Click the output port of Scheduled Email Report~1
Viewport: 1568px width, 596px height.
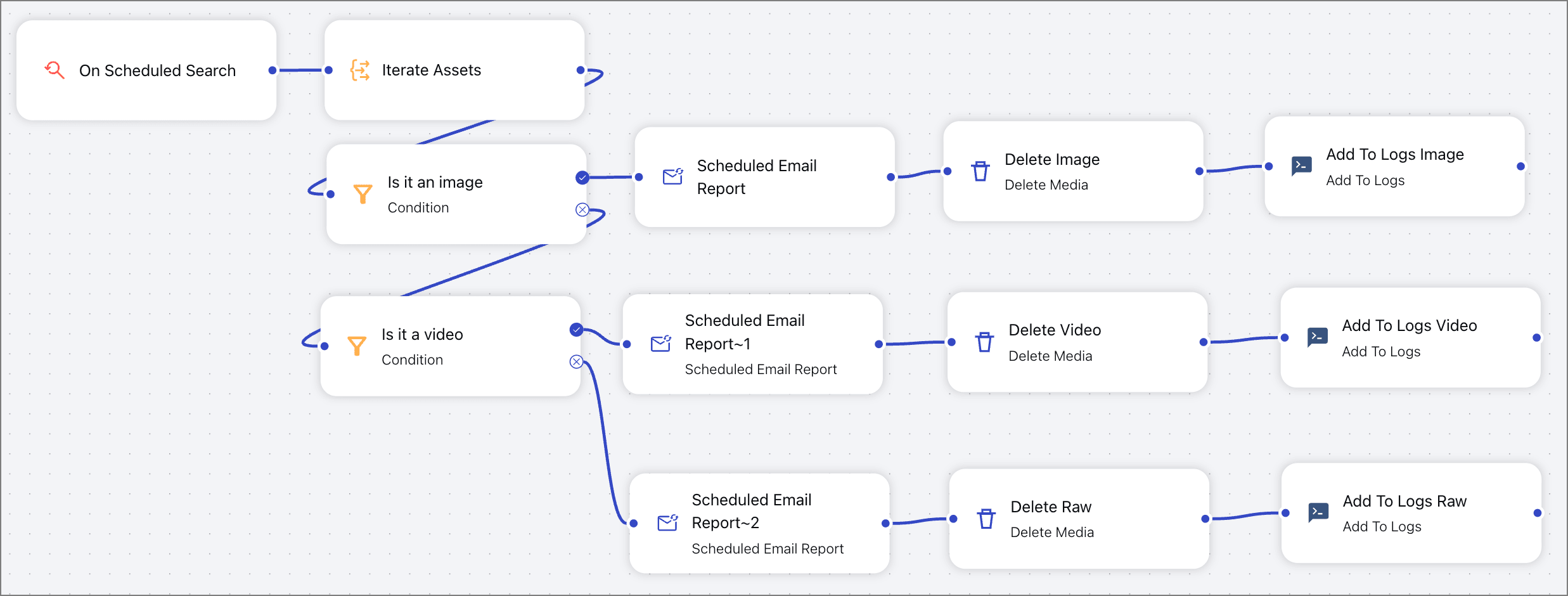pyautogui.click(x=878, y=344)
